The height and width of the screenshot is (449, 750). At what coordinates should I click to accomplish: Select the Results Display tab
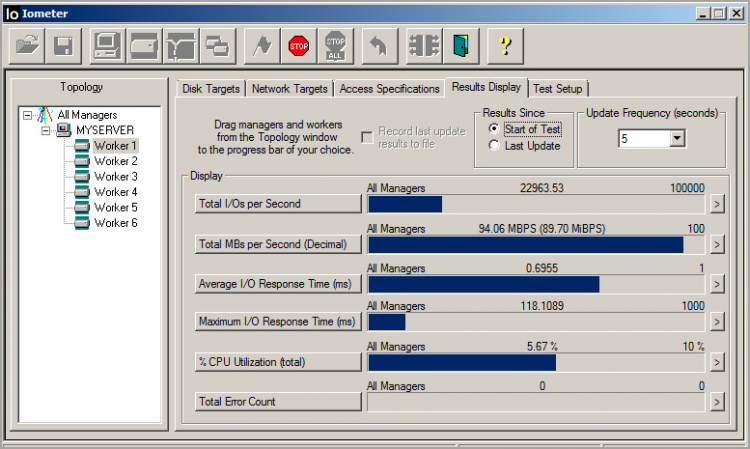[486, 87]
